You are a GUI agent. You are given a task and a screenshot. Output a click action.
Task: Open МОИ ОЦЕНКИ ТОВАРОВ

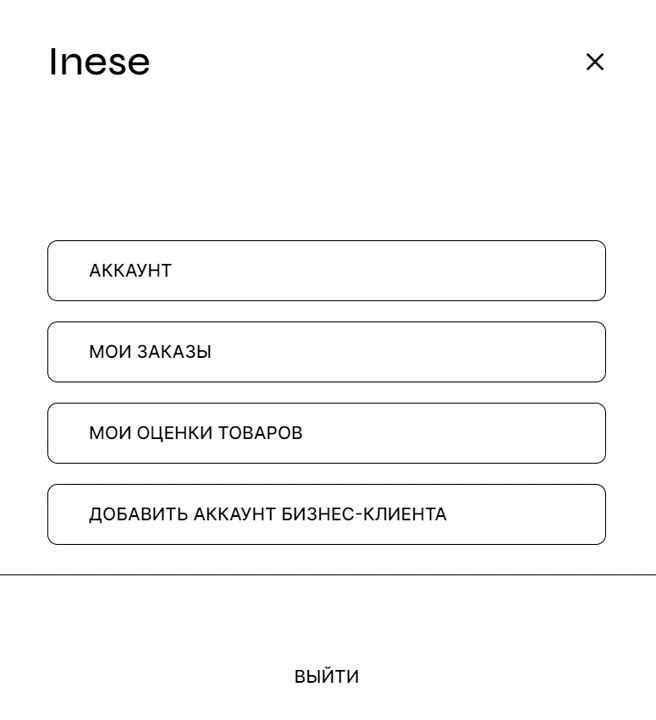326,433
